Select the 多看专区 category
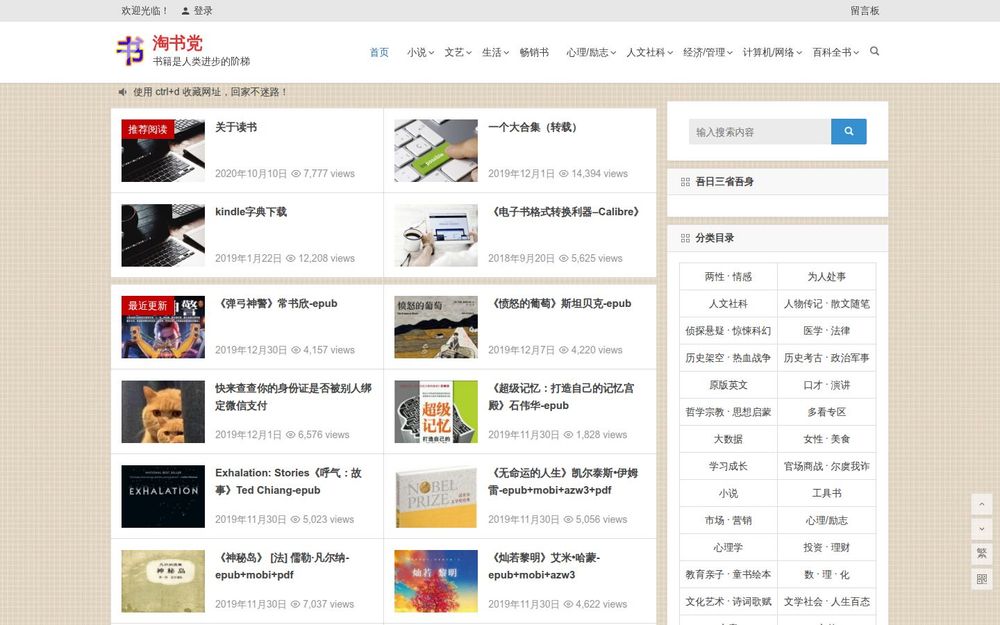 [x=827, y=412]
